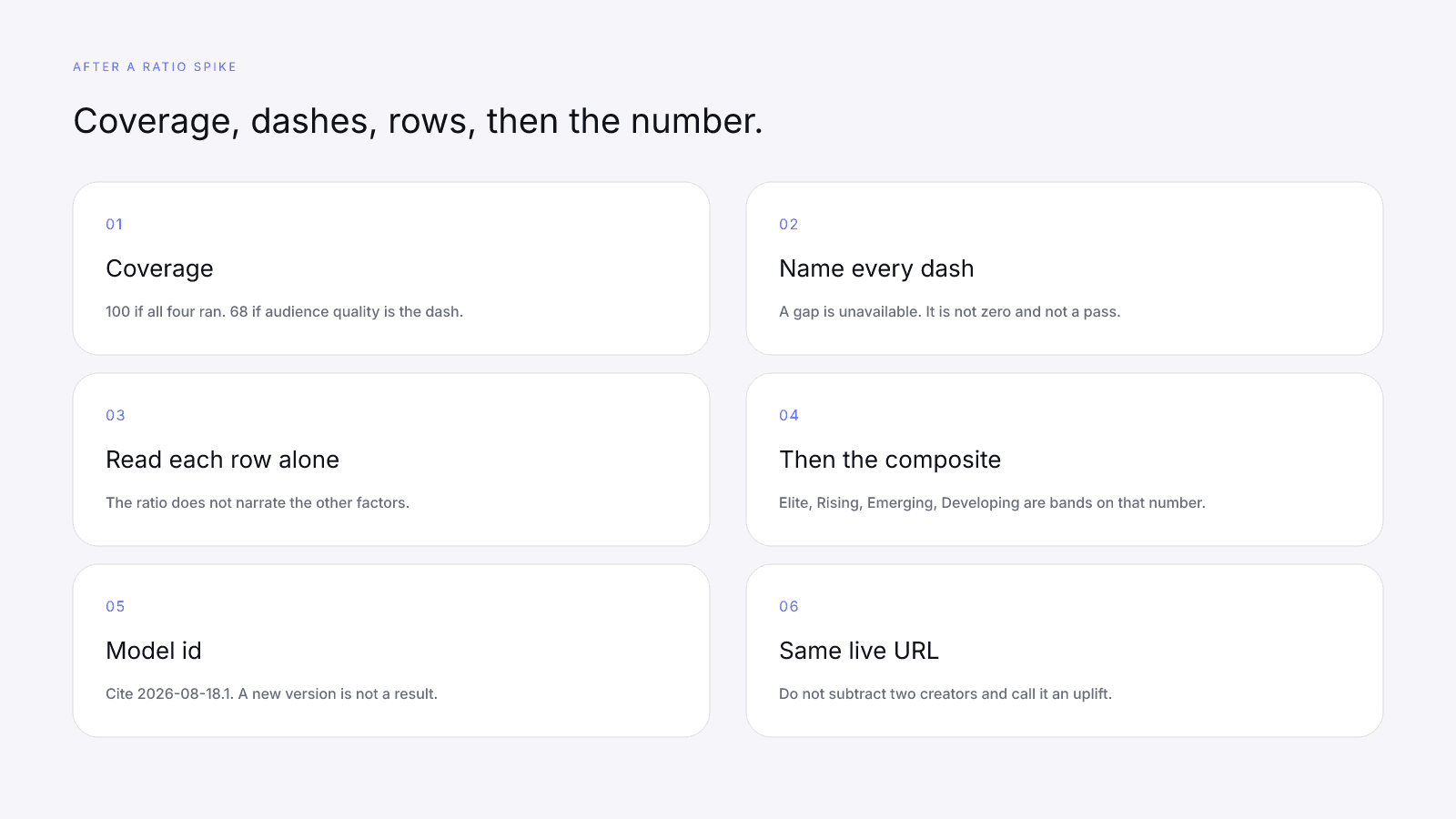Click the 'After a ratio spike' eyebrow label
Viewport: 1456px width, 819px height.
[x=155, y=66]
